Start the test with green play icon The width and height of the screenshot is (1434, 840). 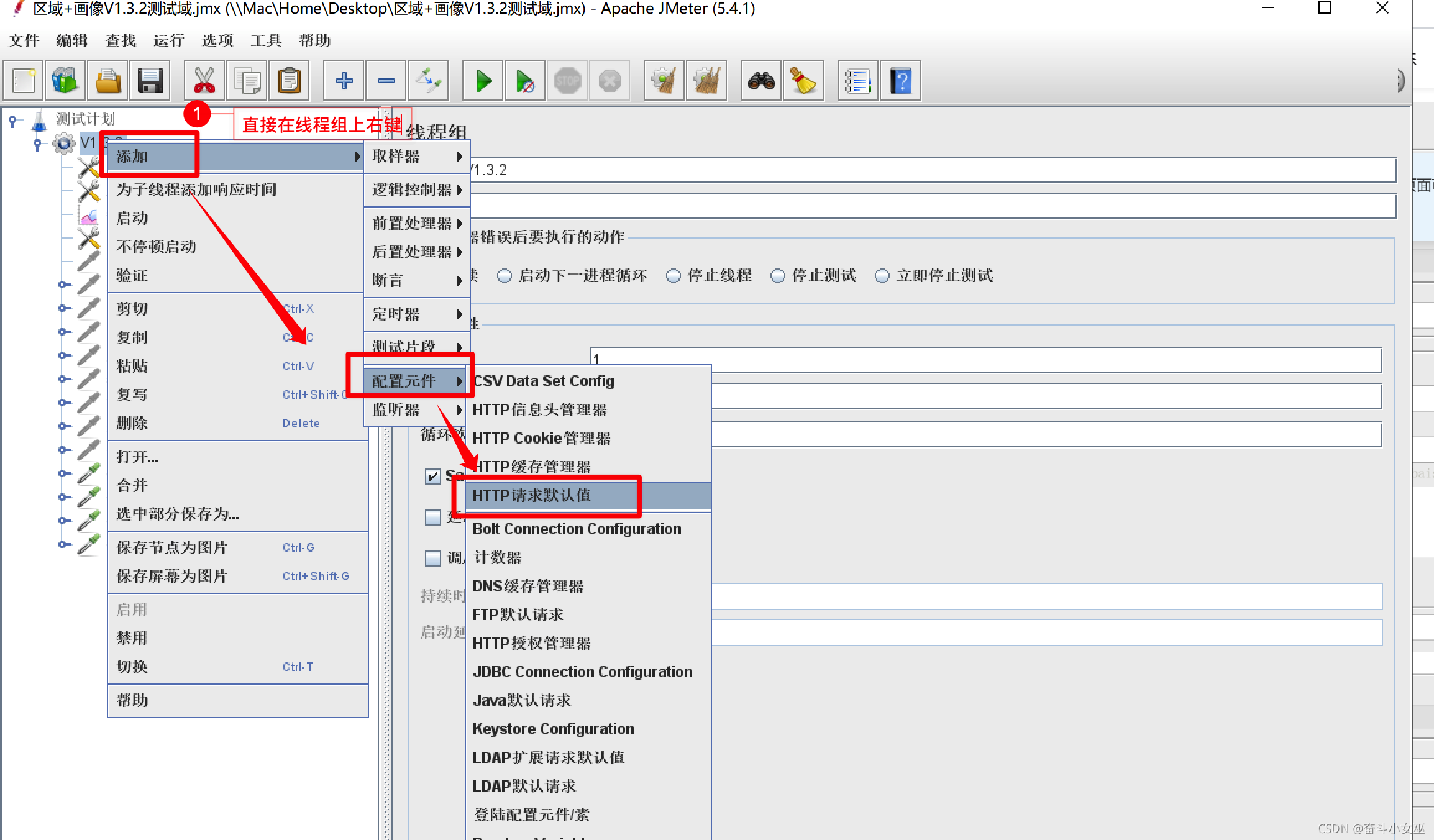(x=483, y=81)
